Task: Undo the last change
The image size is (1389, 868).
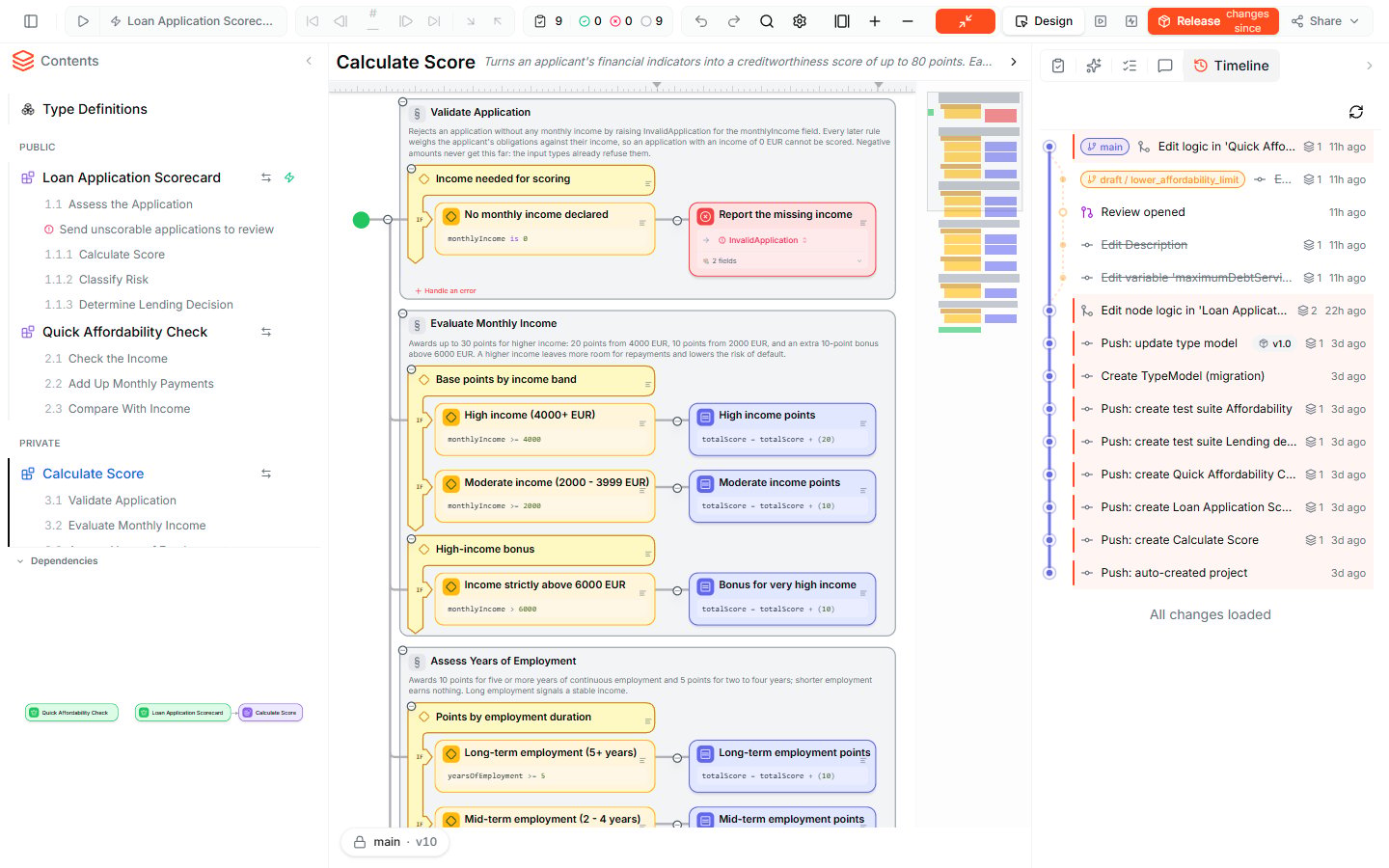Action: [x=701, y=21]
